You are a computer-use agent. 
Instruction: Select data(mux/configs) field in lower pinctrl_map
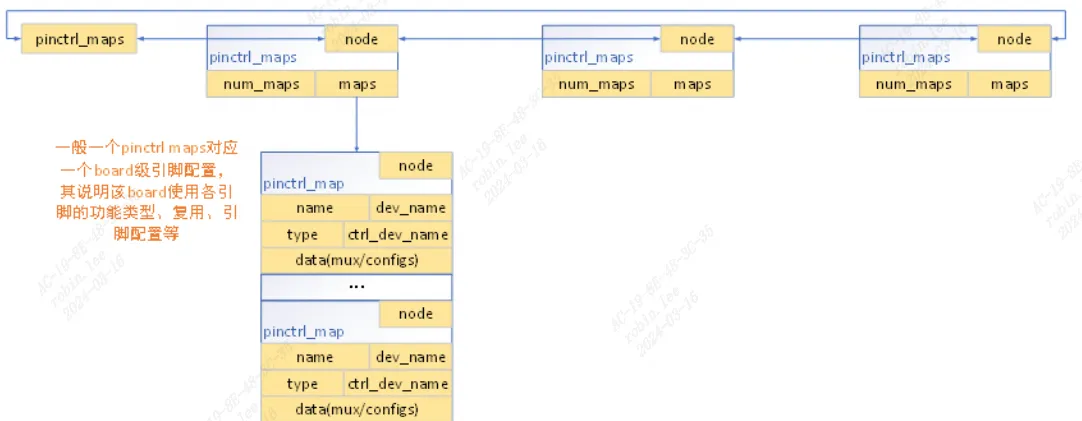click(357, 409)
